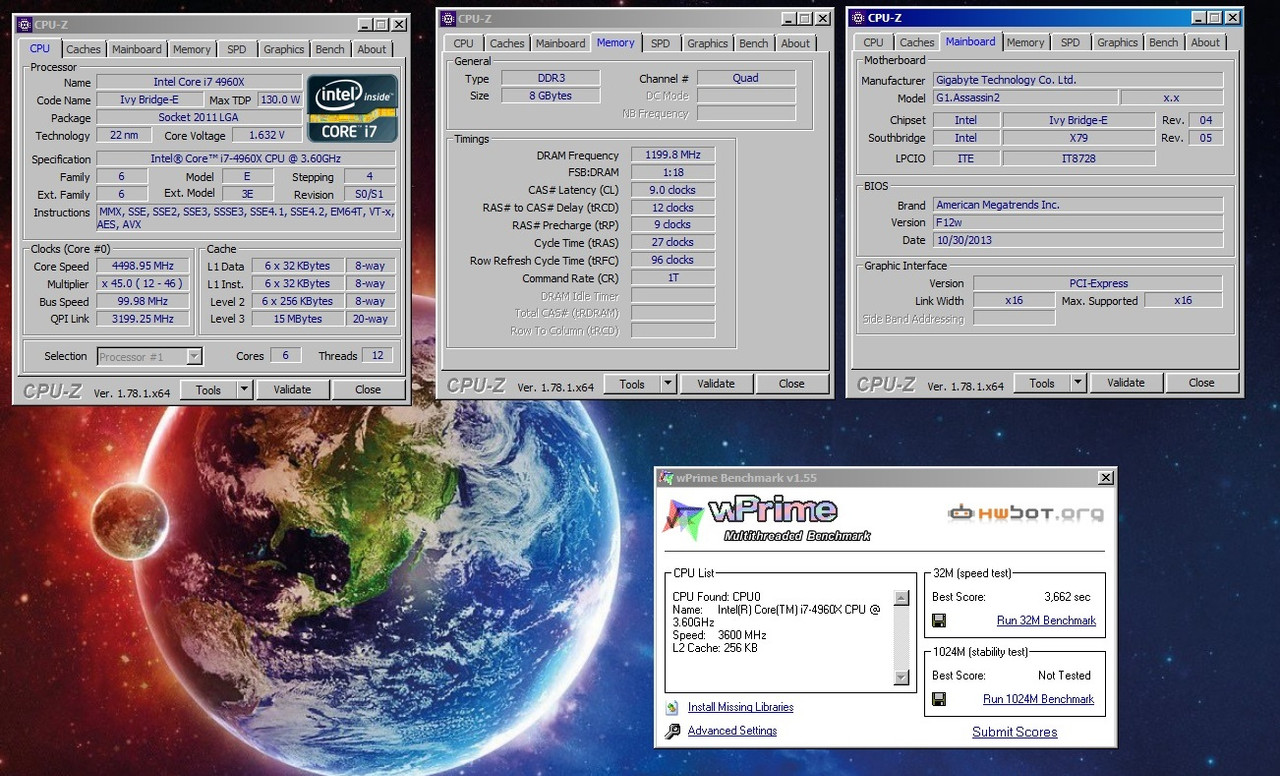Click the CPU-Z title icon in Memory window
The width and height of the screenshot is (1280, 776).
pos(449,18)
